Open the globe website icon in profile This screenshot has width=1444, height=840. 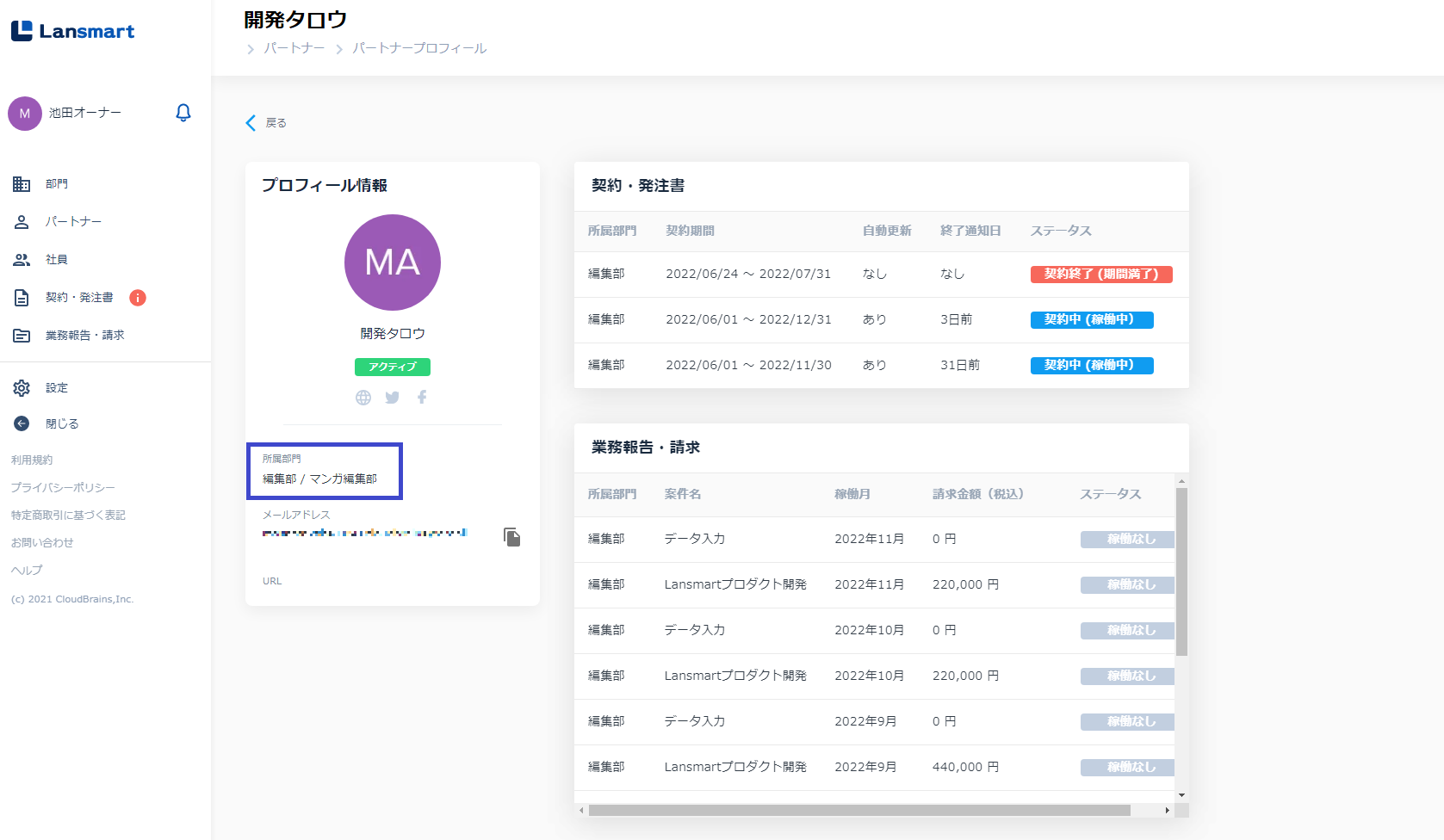363,398
